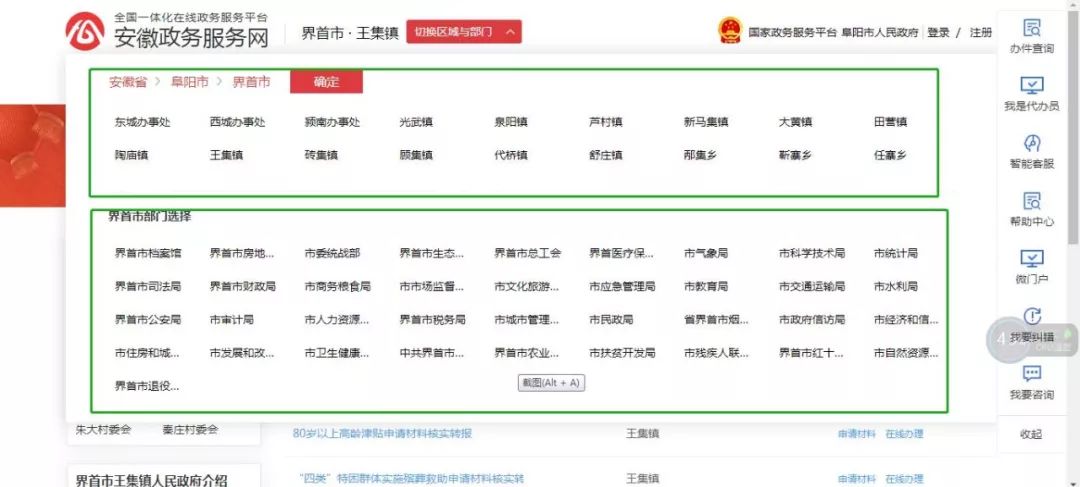
Task: Select 颍南办事处 region
Action: pos(333,122)
